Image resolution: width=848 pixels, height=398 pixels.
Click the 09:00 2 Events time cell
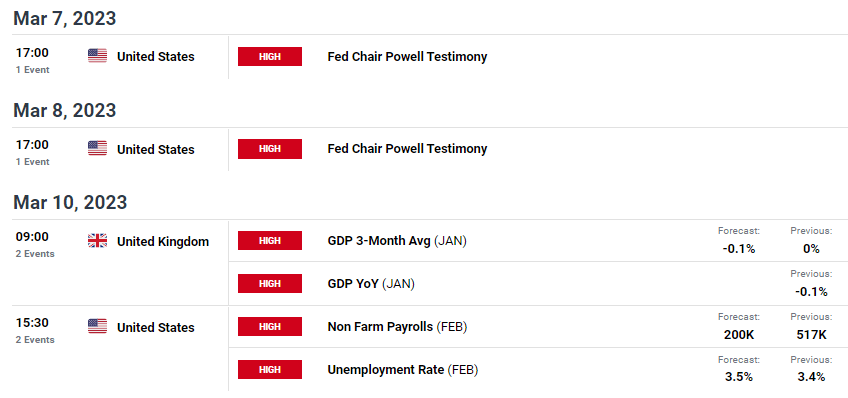tap(35, 244)
